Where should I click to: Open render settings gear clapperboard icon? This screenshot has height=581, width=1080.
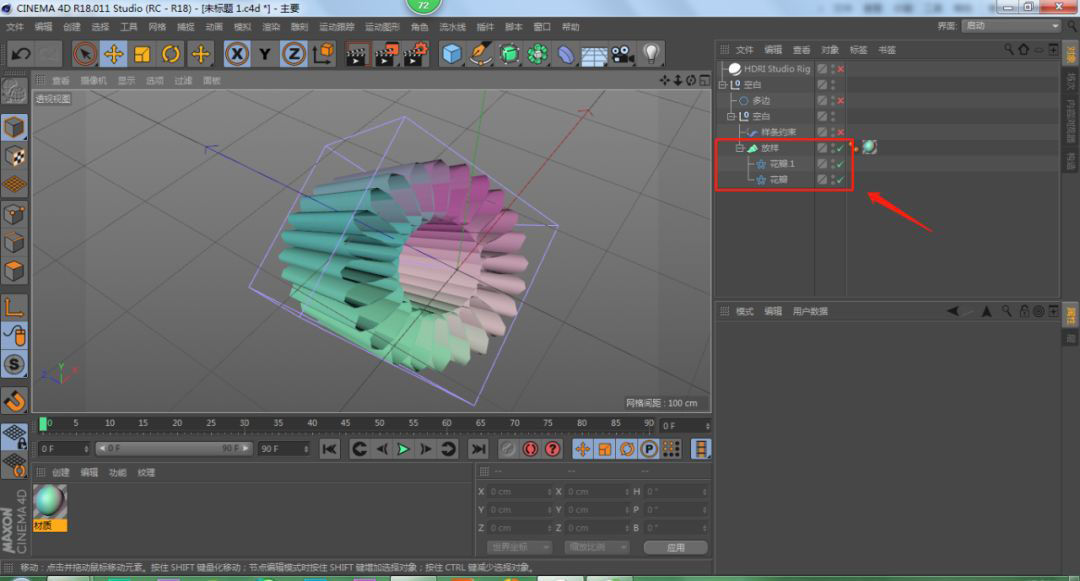[x=415, y=54]
